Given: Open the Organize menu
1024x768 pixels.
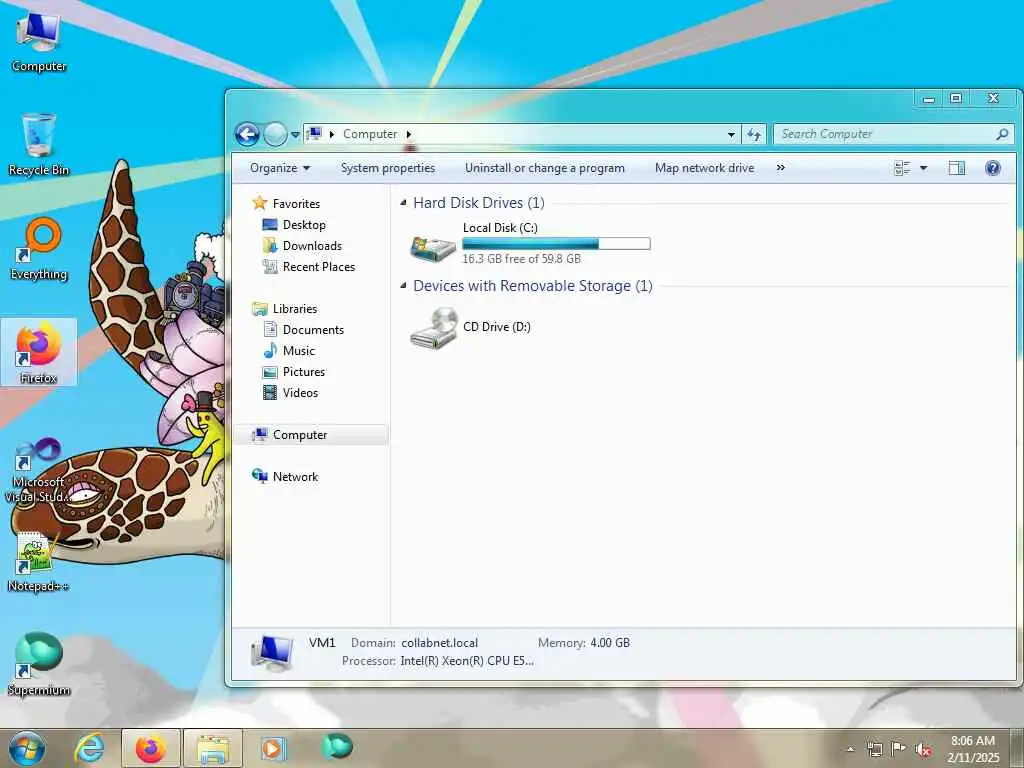Looking at the screenshot, I should (x=280, y=168).
